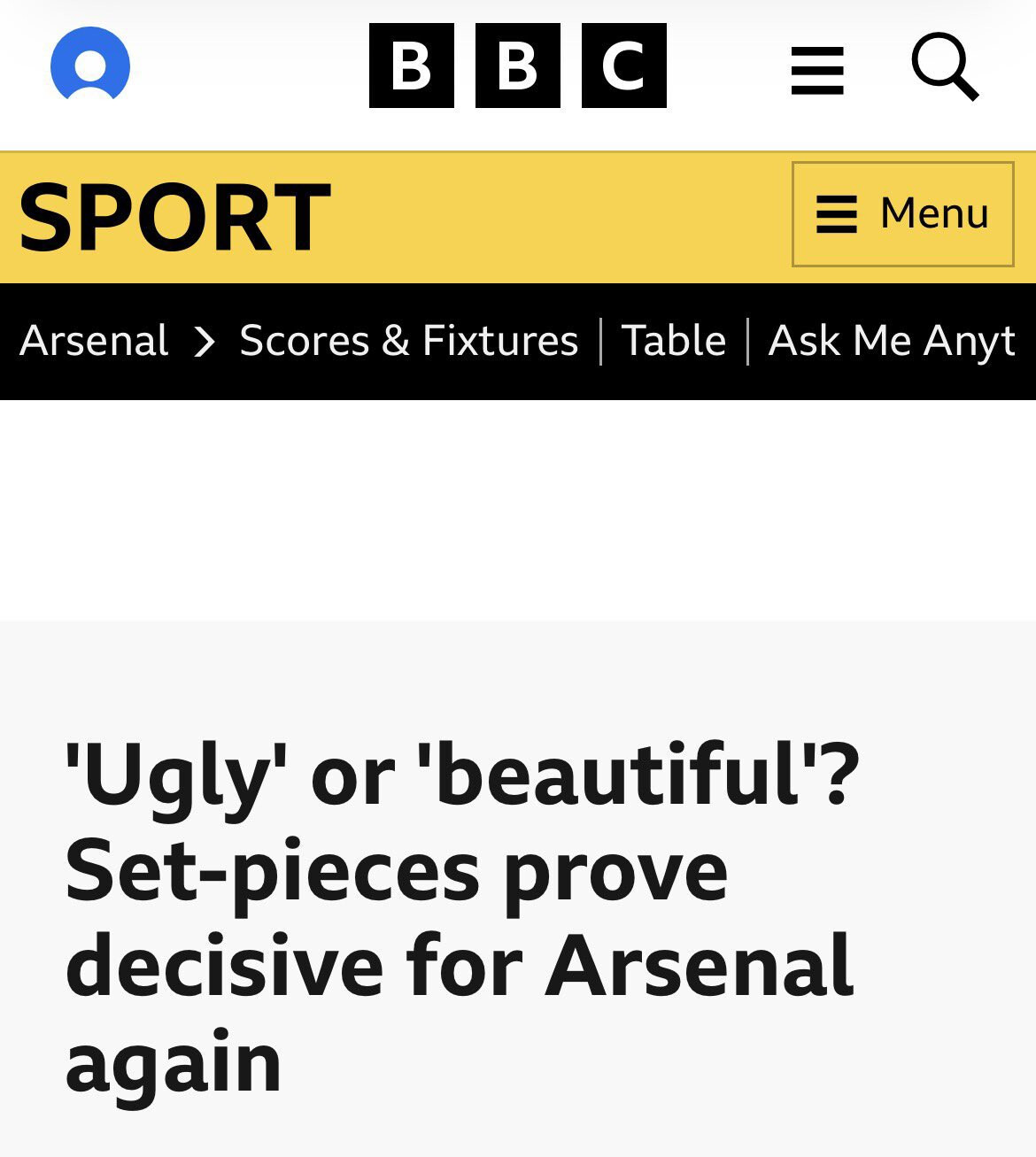Open the top hamburger menu icon beside search
Image resolution: width=1036 pixels, height=1157 pixels.
(816, 71)
